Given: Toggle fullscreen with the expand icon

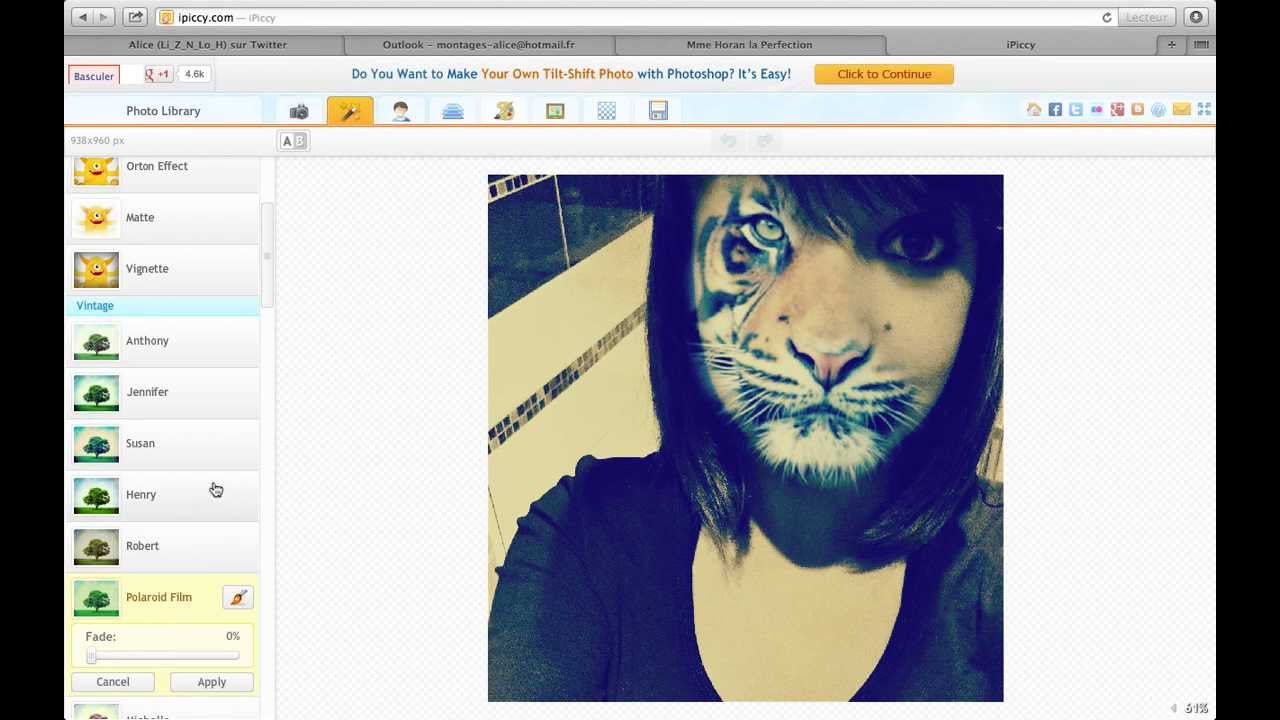Looking at the screenshot, I should click(1204, 110).
